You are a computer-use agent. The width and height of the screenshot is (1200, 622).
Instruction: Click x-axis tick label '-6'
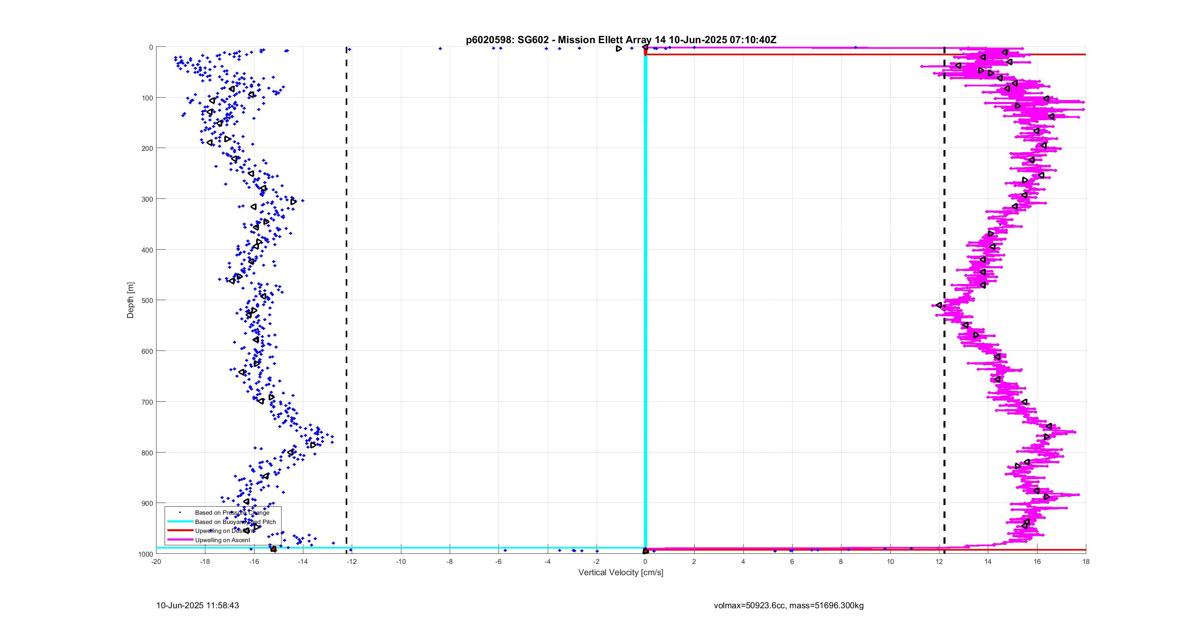[x=499, y=562]
